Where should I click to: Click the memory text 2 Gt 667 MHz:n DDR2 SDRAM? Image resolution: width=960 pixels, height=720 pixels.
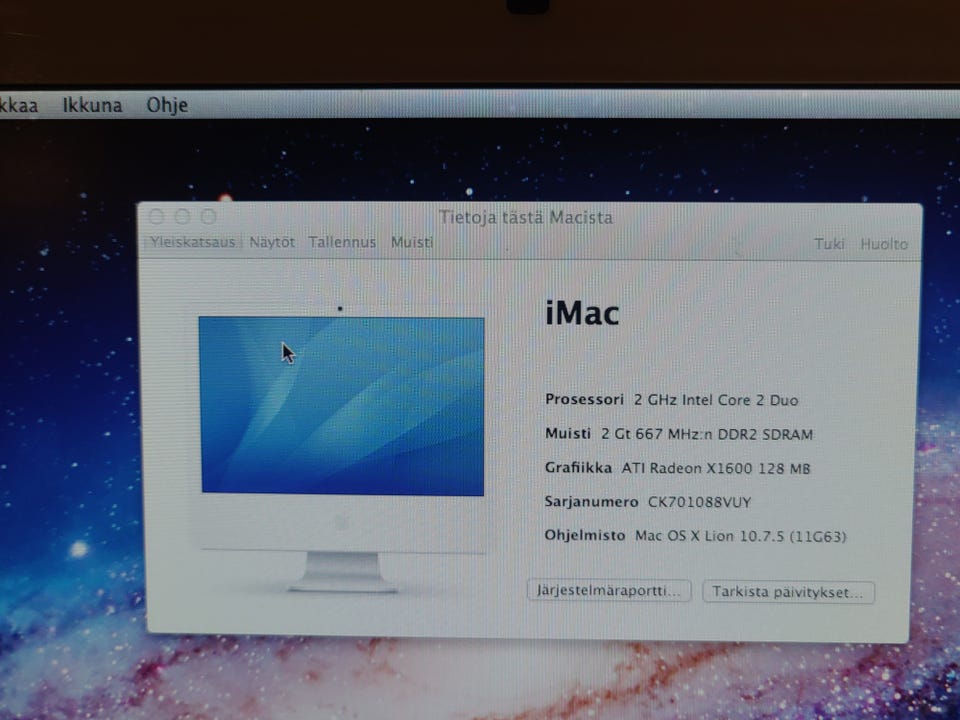click(x=707, y=434)
